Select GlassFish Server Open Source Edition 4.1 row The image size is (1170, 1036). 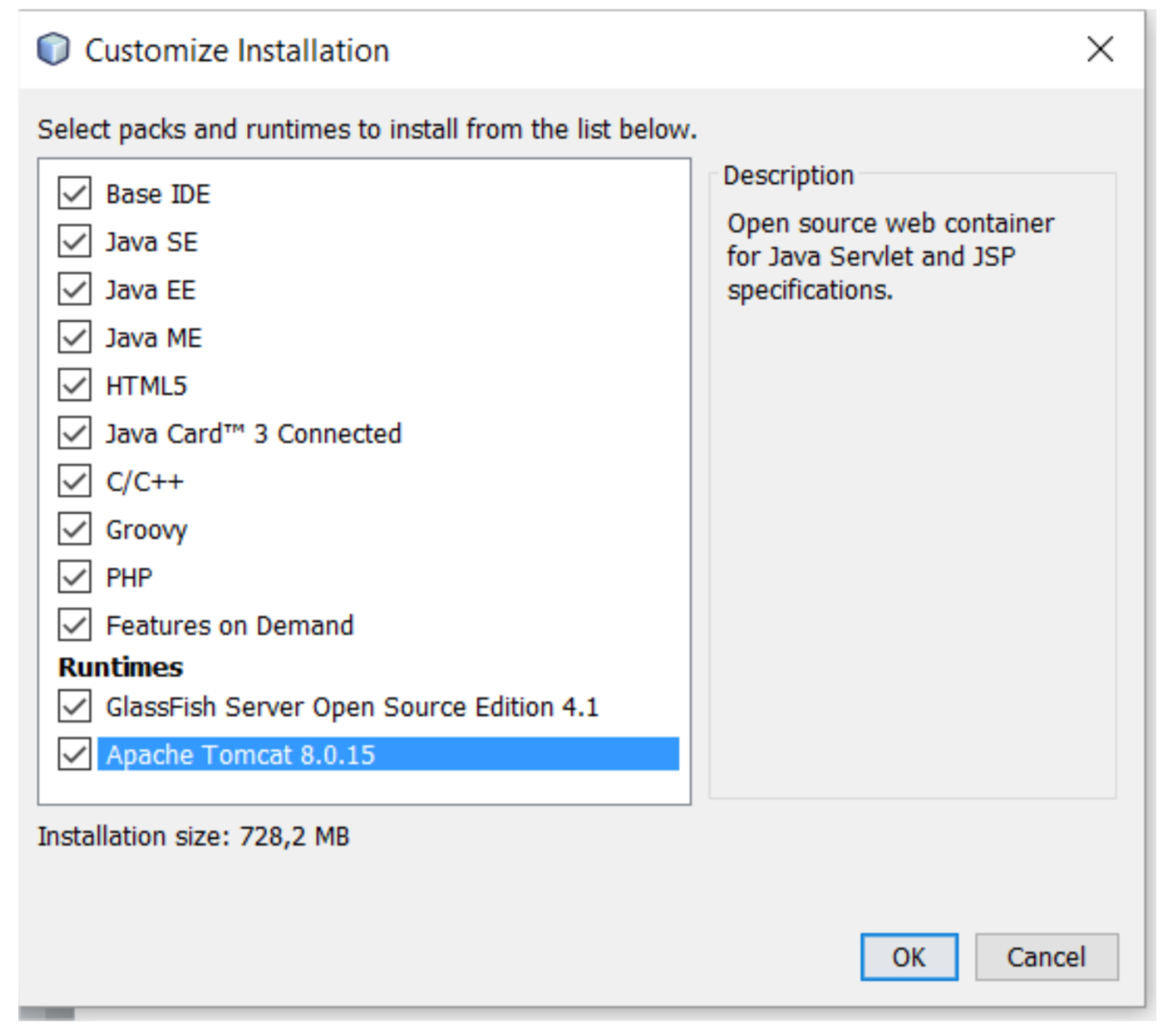coord(352,707)
